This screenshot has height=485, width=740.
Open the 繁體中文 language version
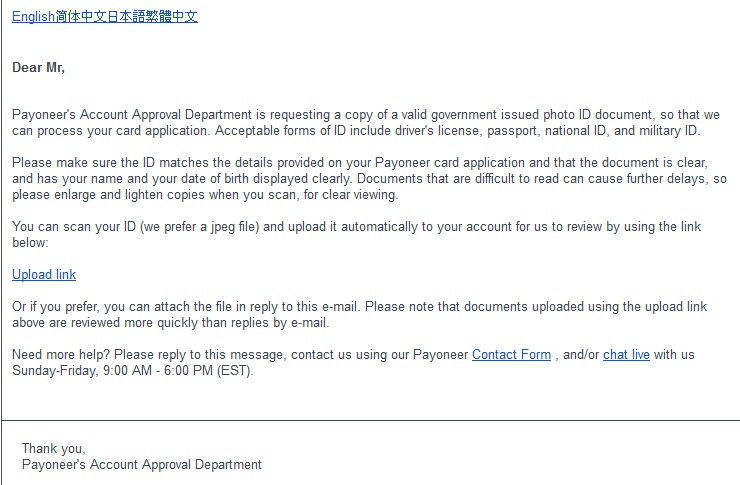[171, 17]
